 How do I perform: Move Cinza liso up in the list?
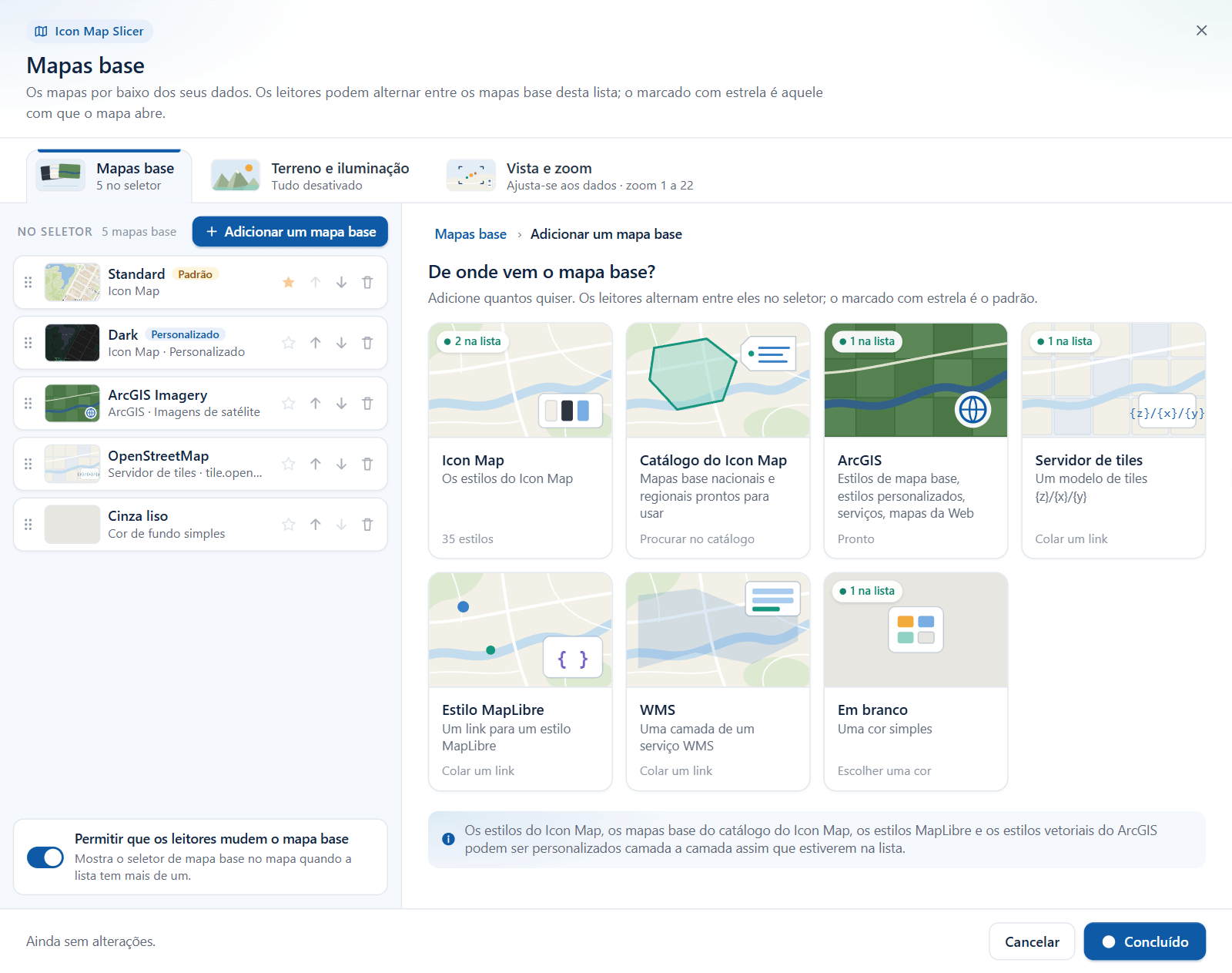coord(316,525)
